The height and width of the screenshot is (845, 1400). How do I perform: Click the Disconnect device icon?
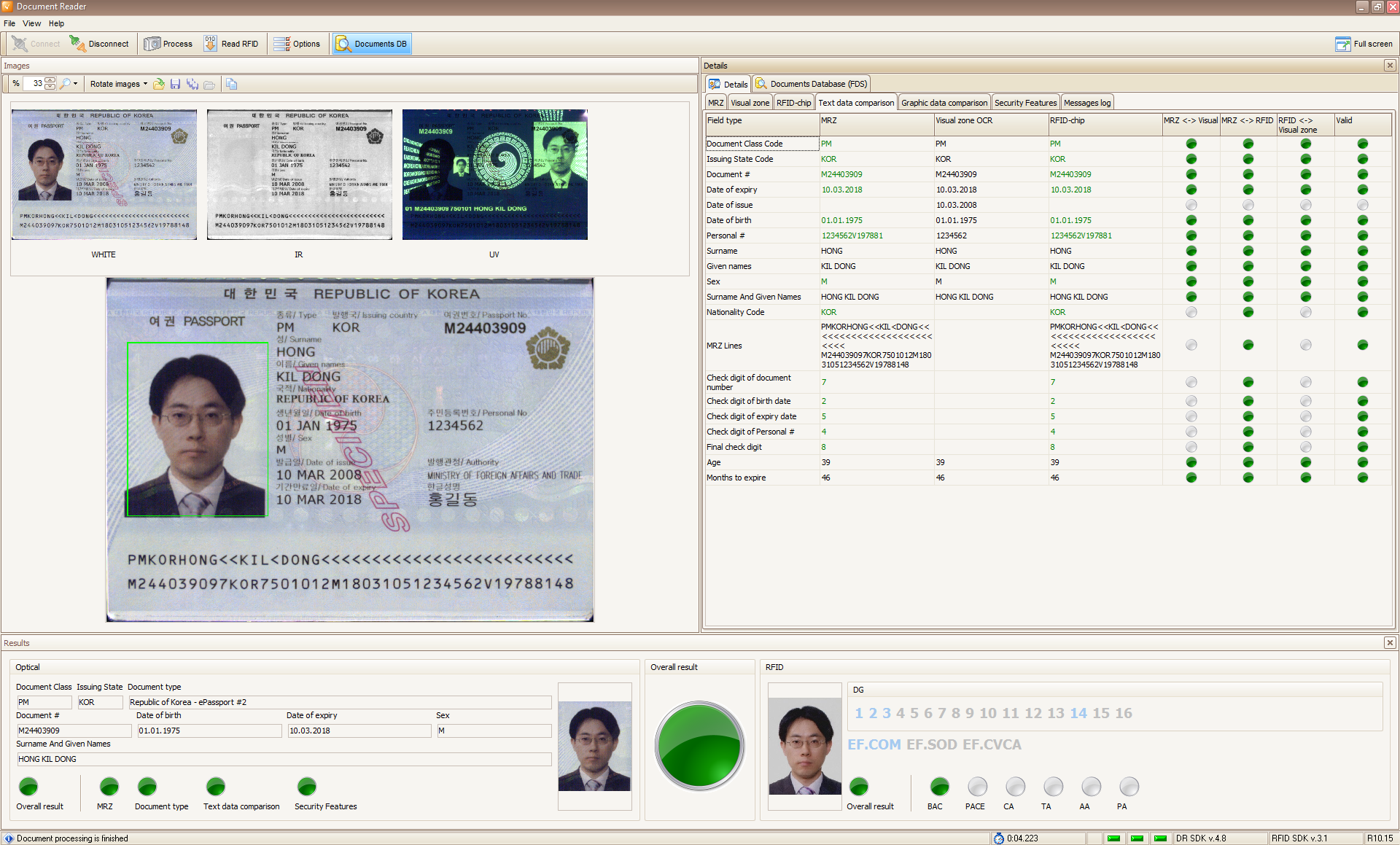pos(77,44)
